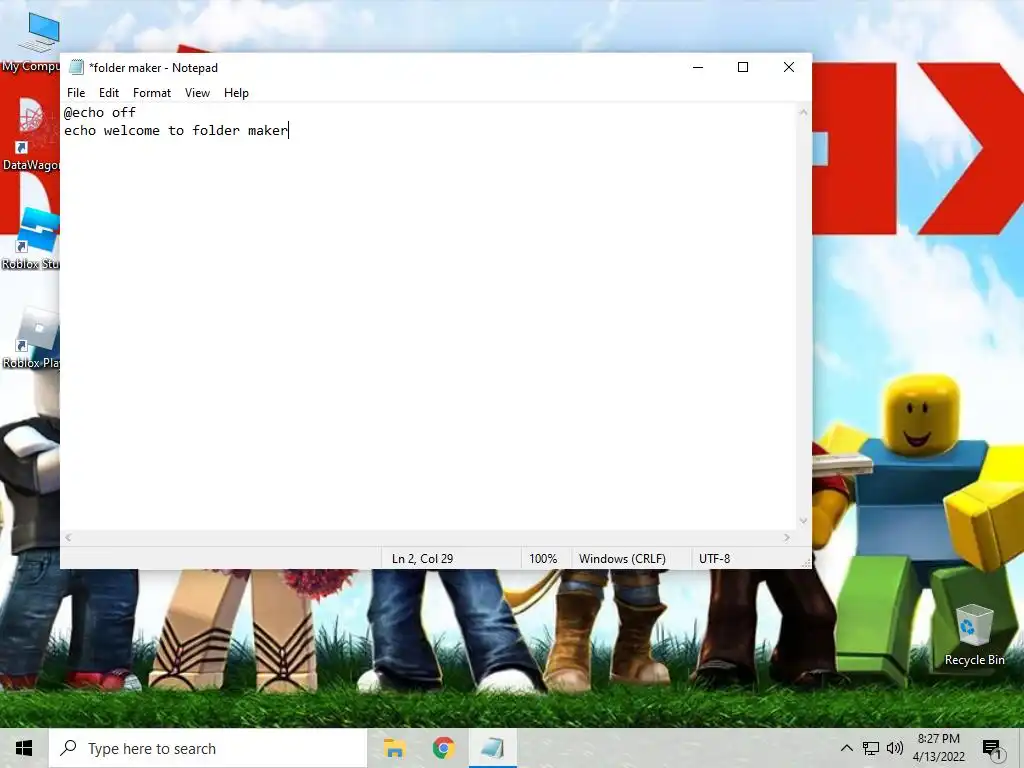Select the DataWagon desktop shortcut
This screenshot has width=1024, height=768.
pos(31,134)
